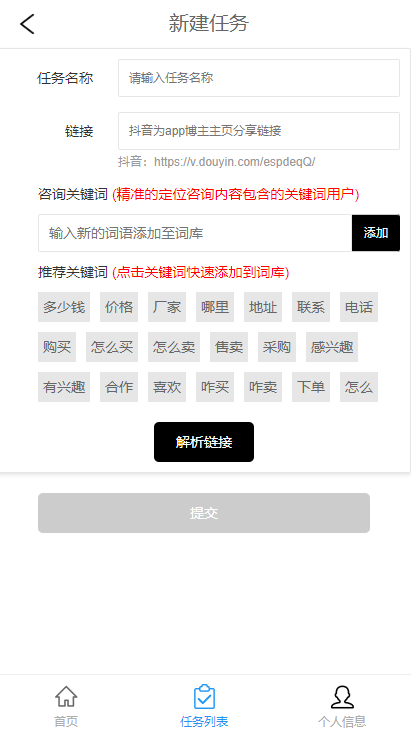The width and height of the screenshot is (411, 733).
Task: Select the 任务列表 clipboard icon
Action: [204, 697]
